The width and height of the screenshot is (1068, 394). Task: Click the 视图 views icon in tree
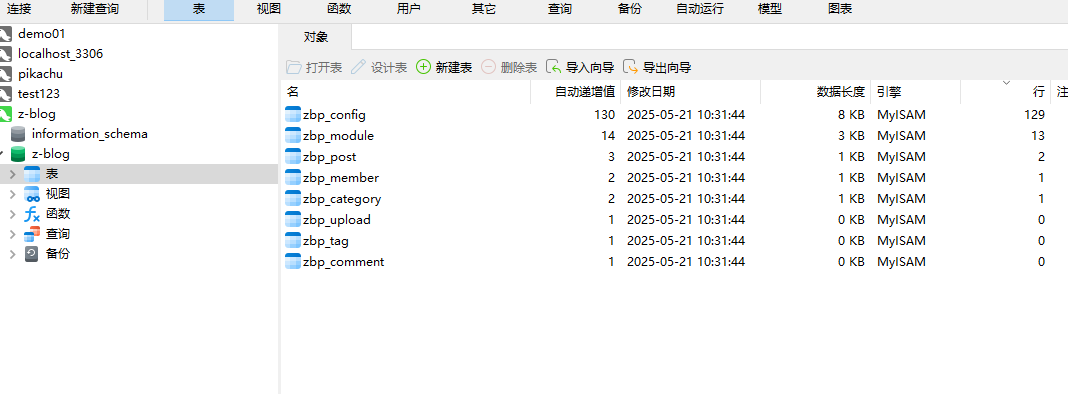coord(32,194)
